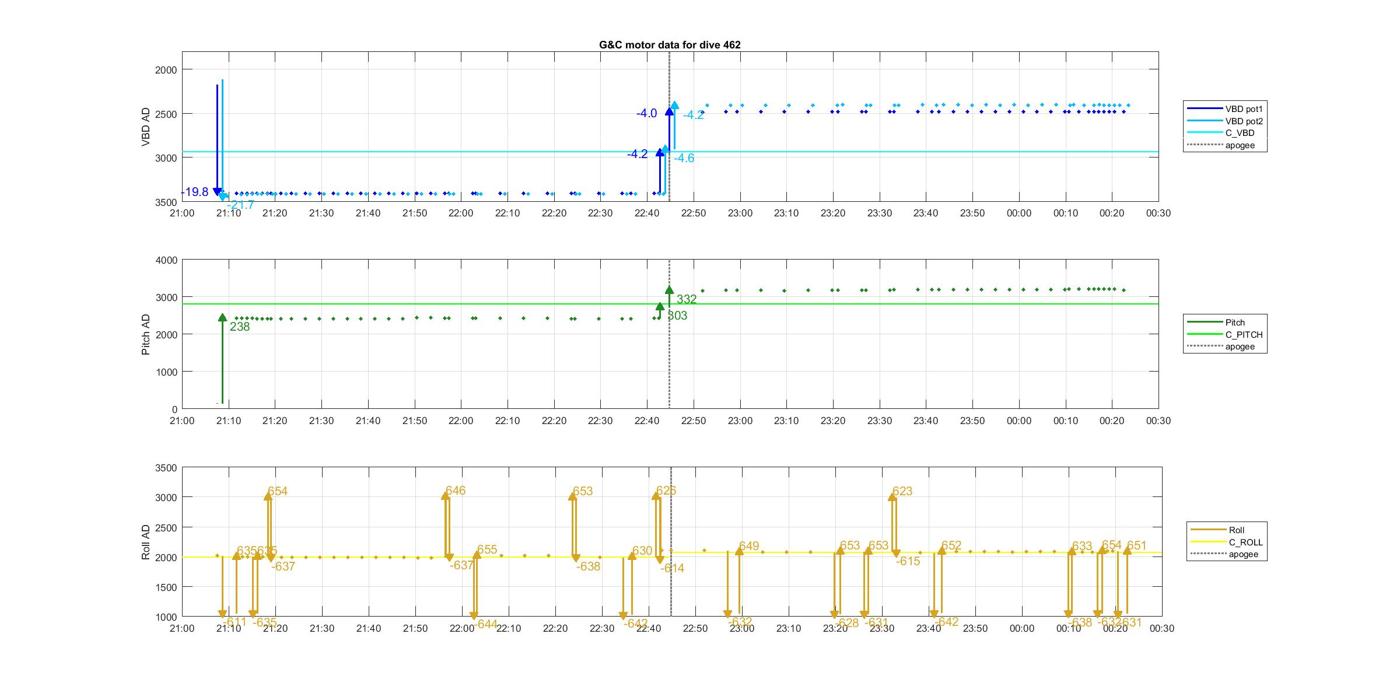This screenshot has width=1400, height=693.
Task: Click the '23:00' tick under Pitch plot
Action: 740,421
